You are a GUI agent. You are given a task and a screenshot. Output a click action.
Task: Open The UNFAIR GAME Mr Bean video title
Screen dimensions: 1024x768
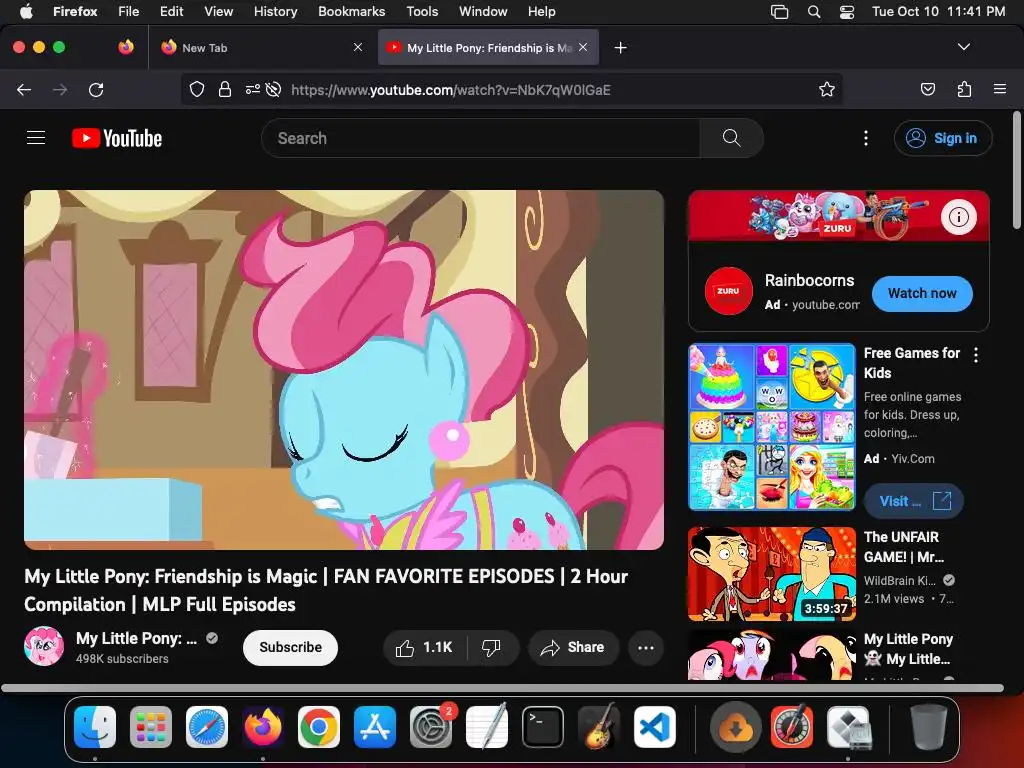904,547
